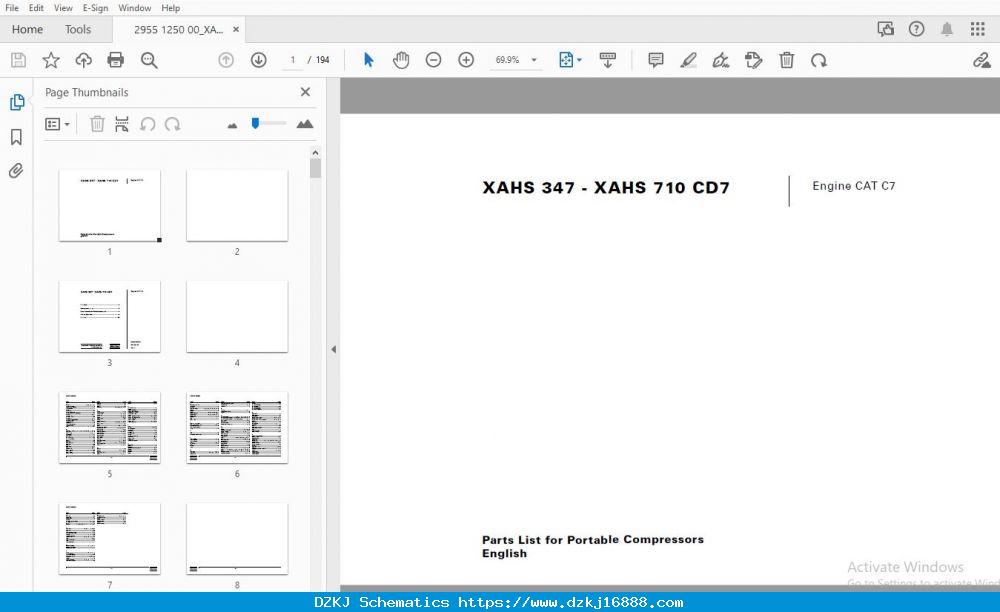
Task: Open the apps grid launcher
Action: click(978, 29)
